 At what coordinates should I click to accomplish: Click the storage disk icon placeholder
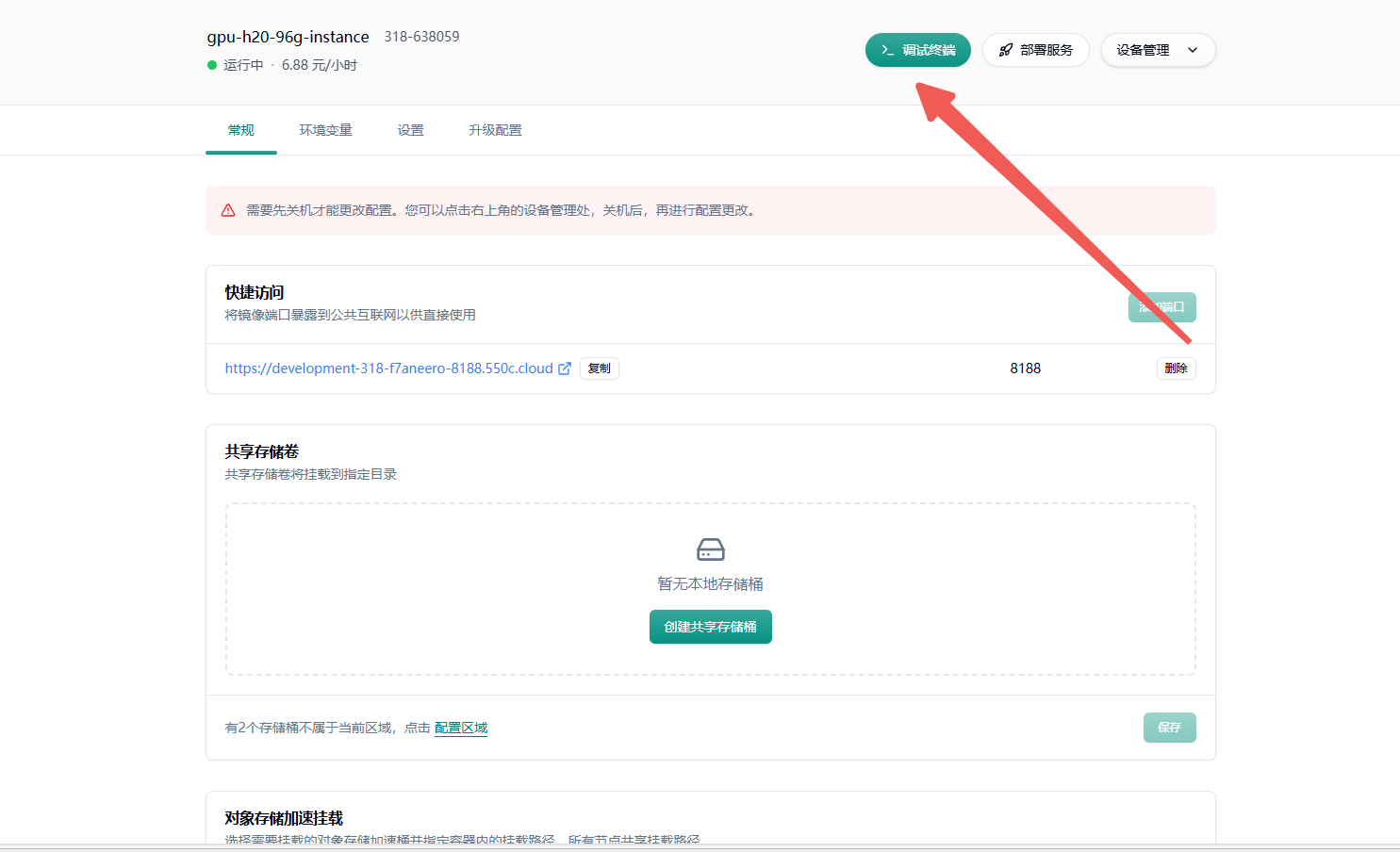point(710,549)
